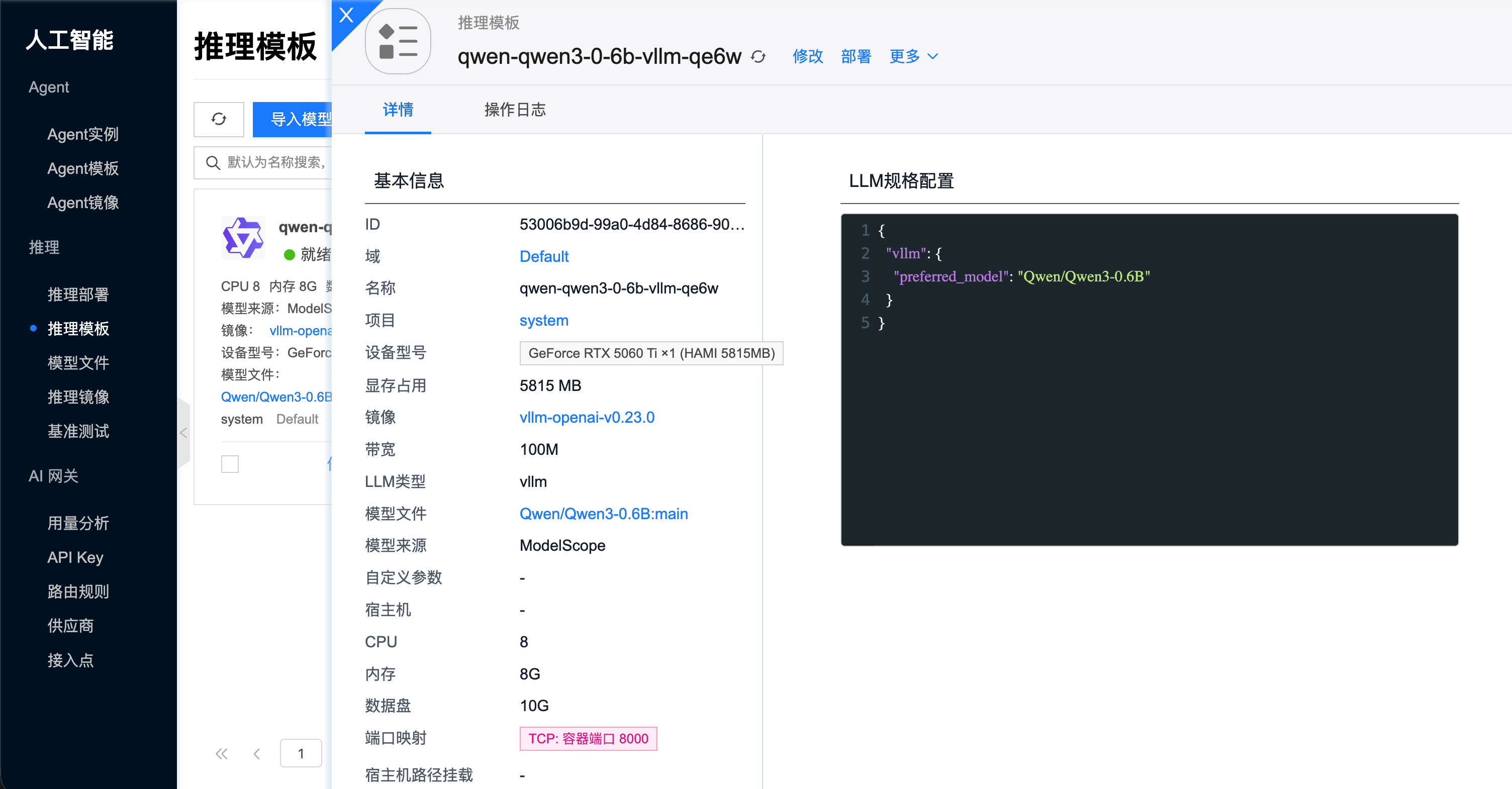Click the 导入模型 button
Viewport: 1512px width, 789px height.
[x=293, y=119]
